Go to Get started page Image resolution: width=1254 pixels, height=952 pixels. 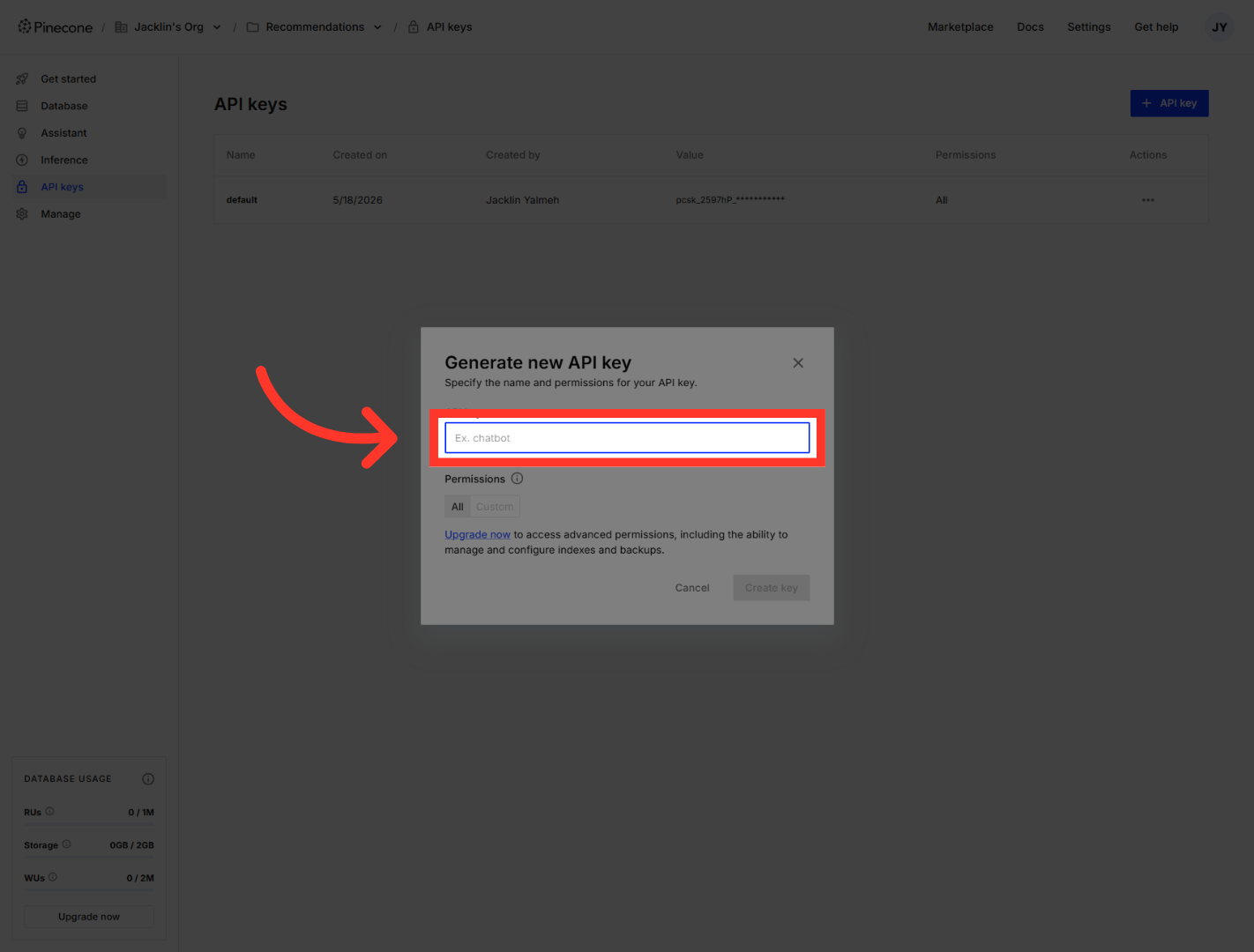(x=68, y=79)
